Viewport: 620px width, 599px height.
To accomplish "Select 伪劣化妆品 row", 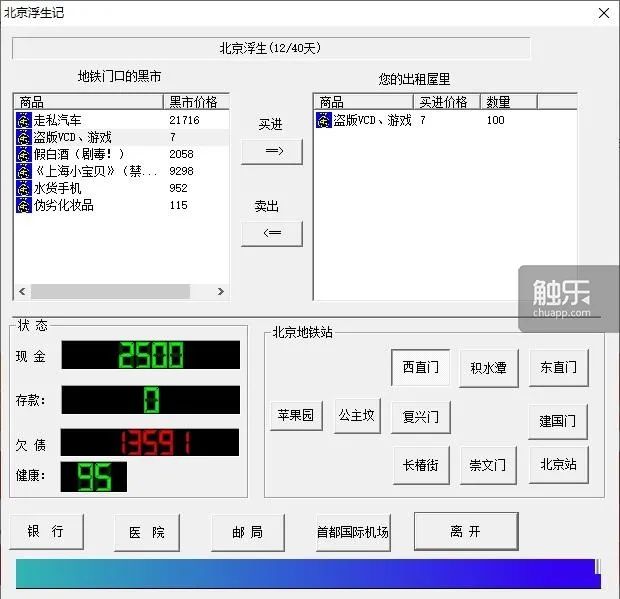I will point(122,205).
